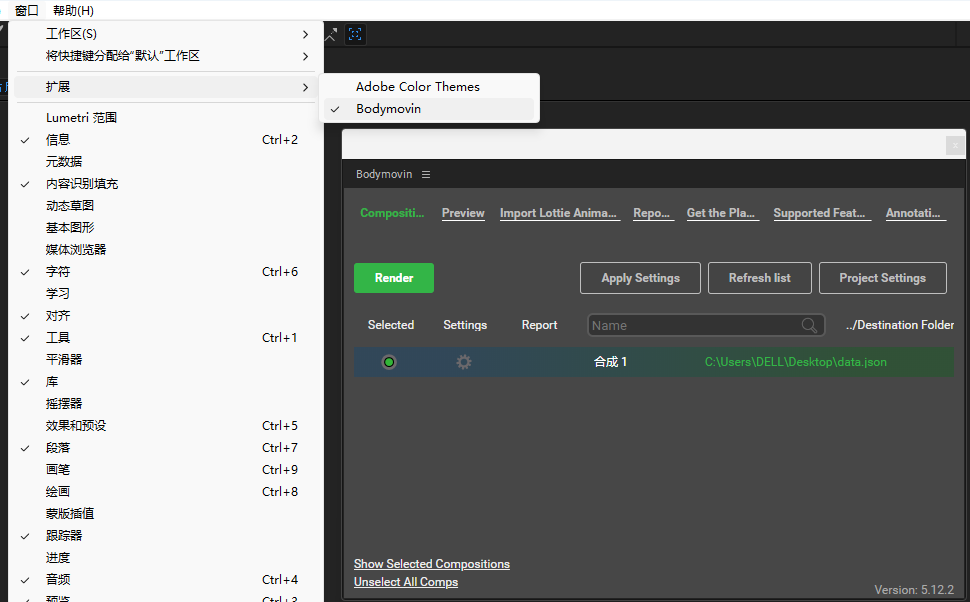This screenshot has width=970, height=602.
Task: Switch to the Import Lottie Animation tab
Action: 559,213
